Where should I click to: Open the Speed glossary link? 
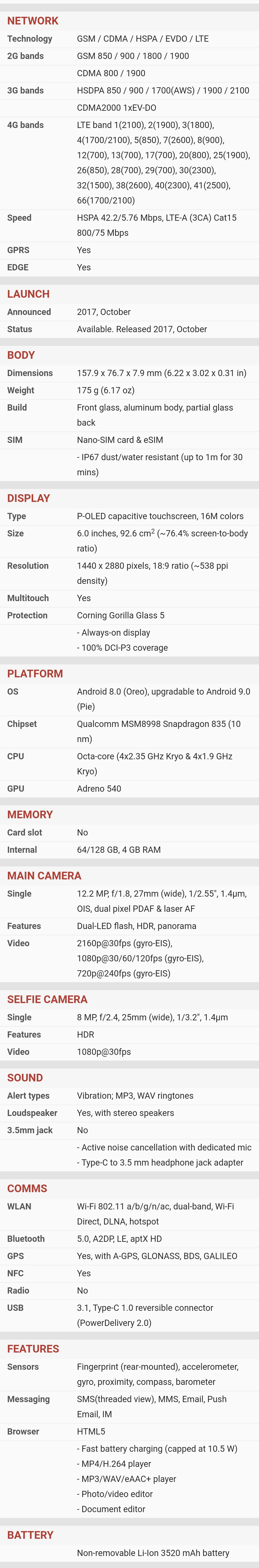[19, 218]
